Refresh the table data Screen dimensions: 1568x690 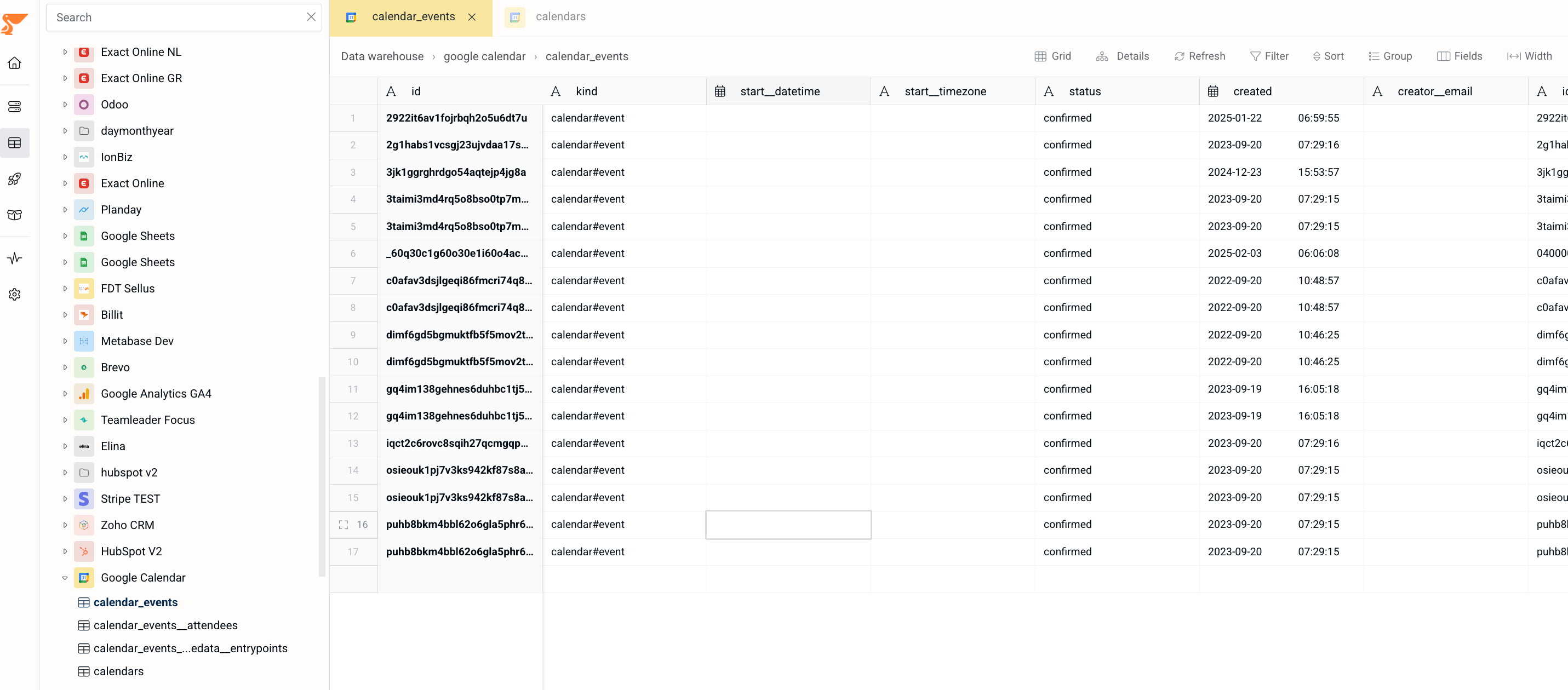[1200, 56]
